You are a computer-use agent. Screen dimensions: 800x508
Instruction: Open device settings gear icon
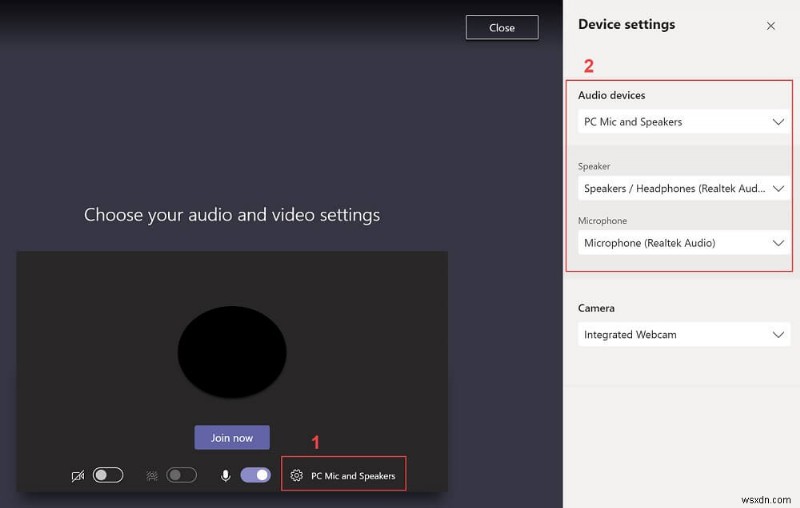pos(296,475)
